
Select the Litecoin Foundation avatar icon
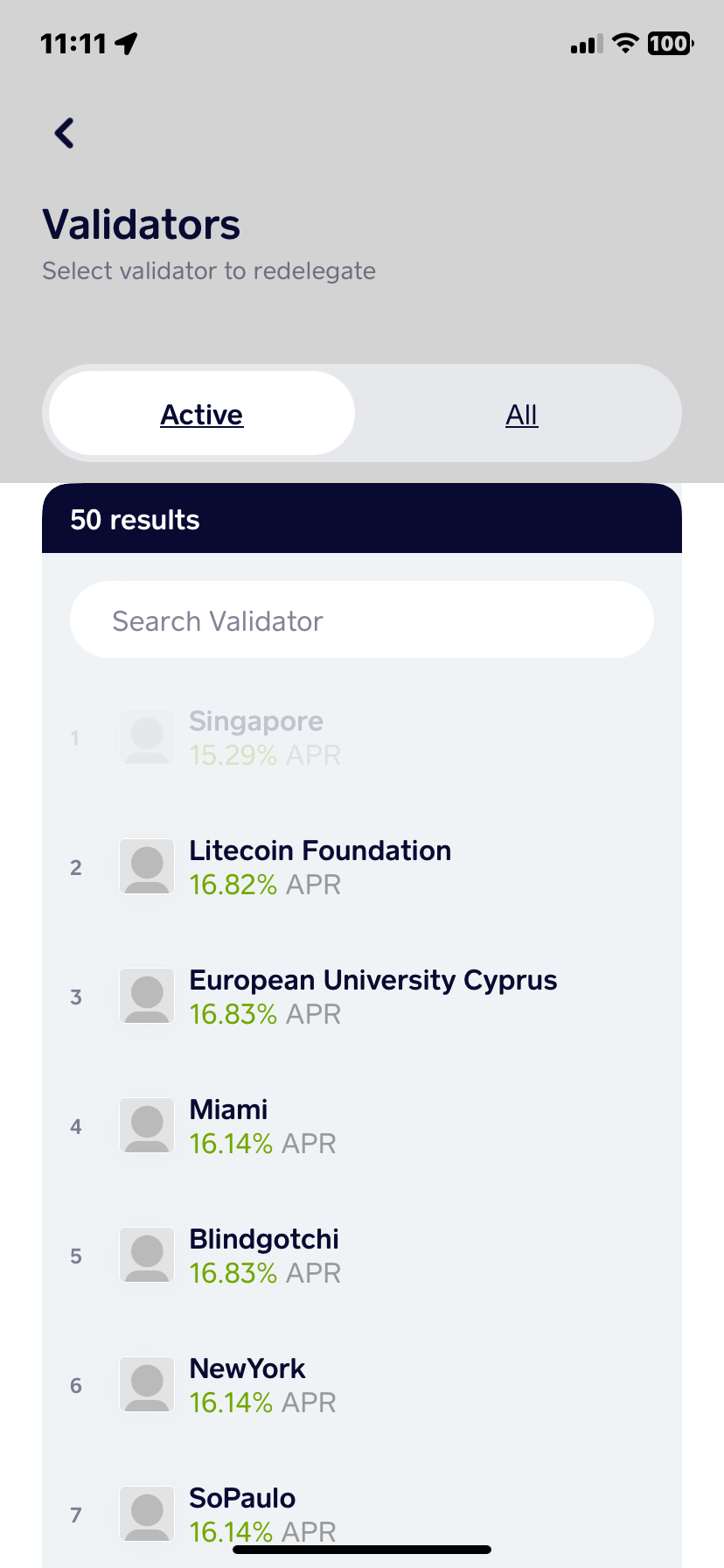(147, 866)
